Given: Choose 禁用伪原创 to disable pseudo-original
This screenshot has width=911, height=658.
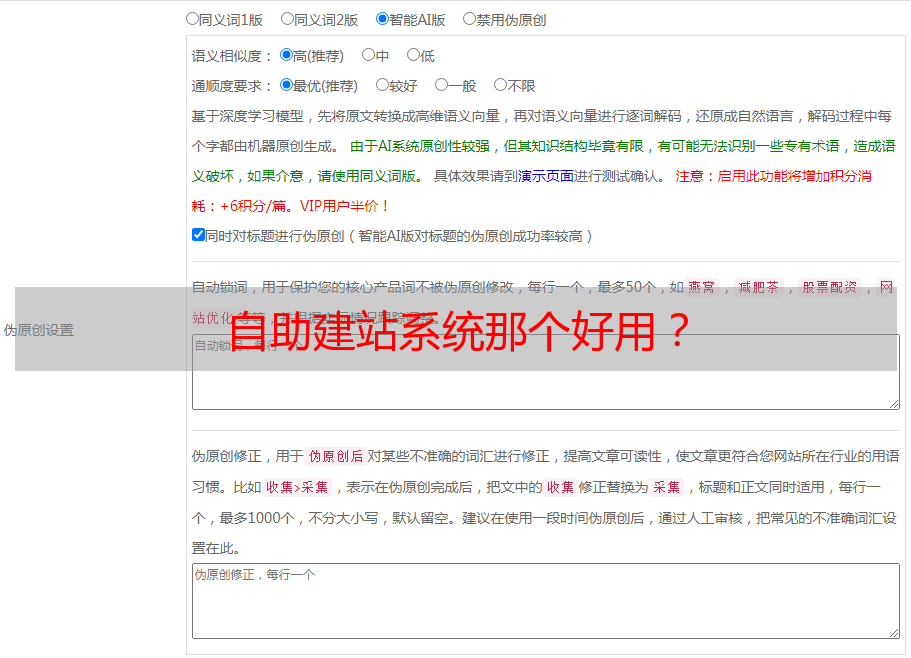Looking at the screenshot, I should [469, 19].
